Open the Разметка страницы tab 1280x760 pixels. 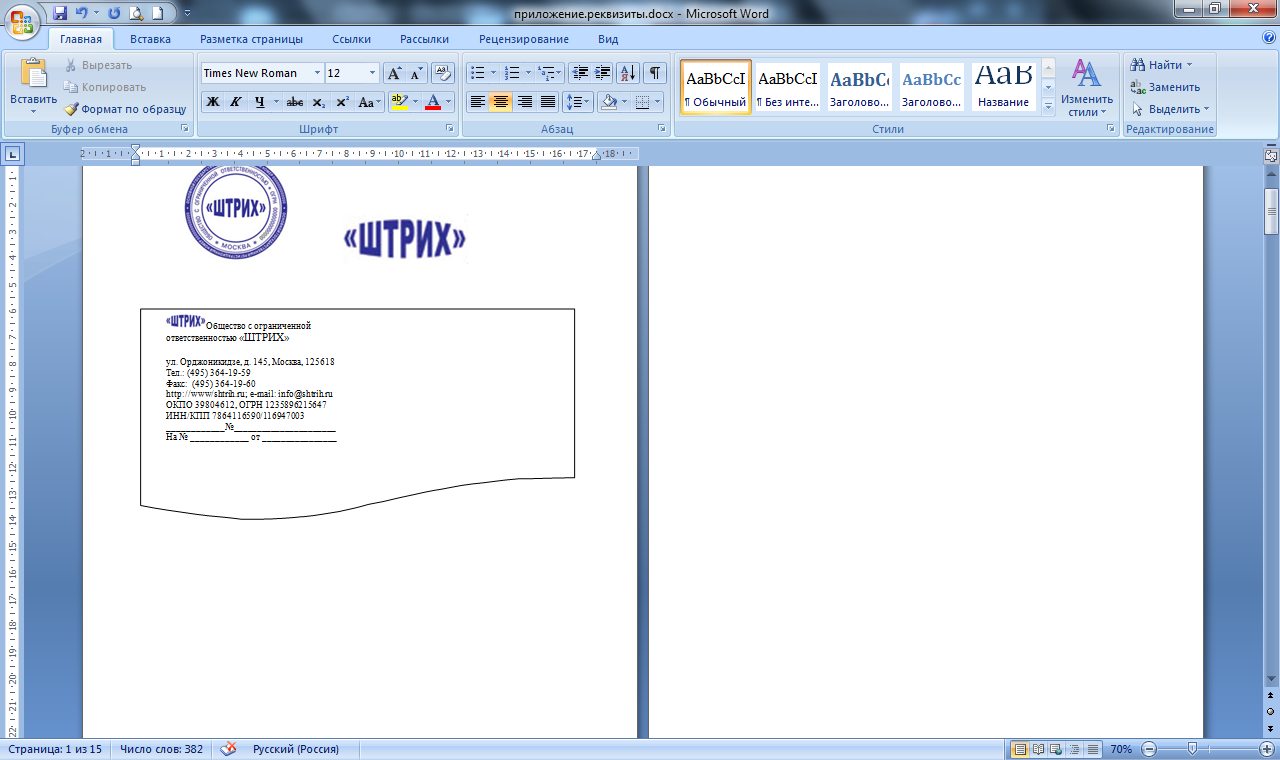(251, 39)
